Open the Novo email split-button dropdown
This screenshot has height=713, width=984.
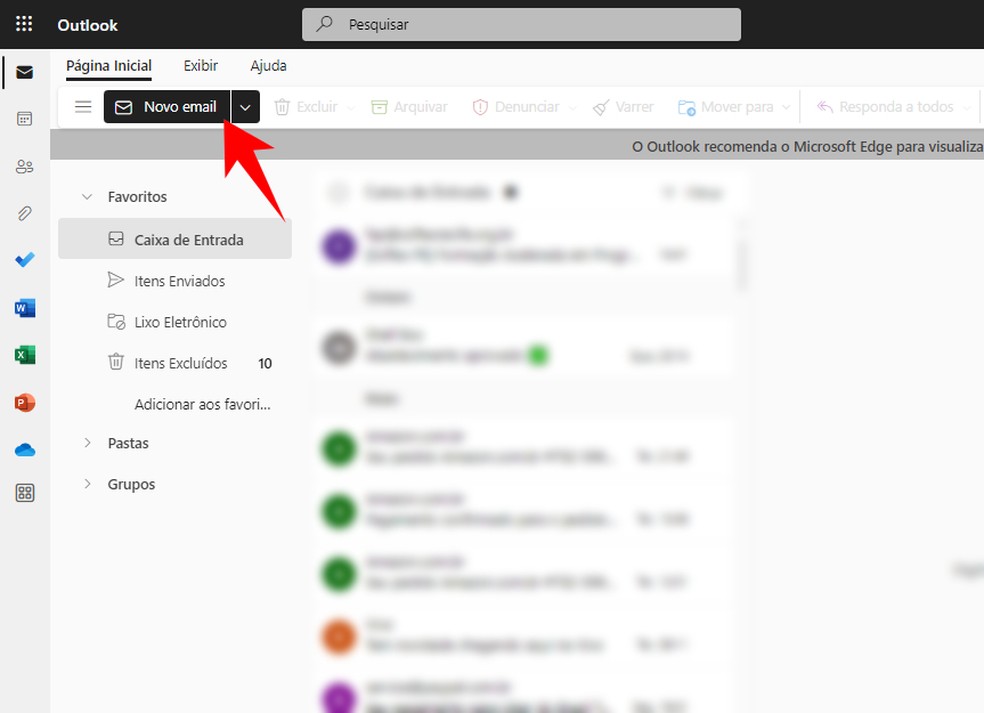[246, 106]
